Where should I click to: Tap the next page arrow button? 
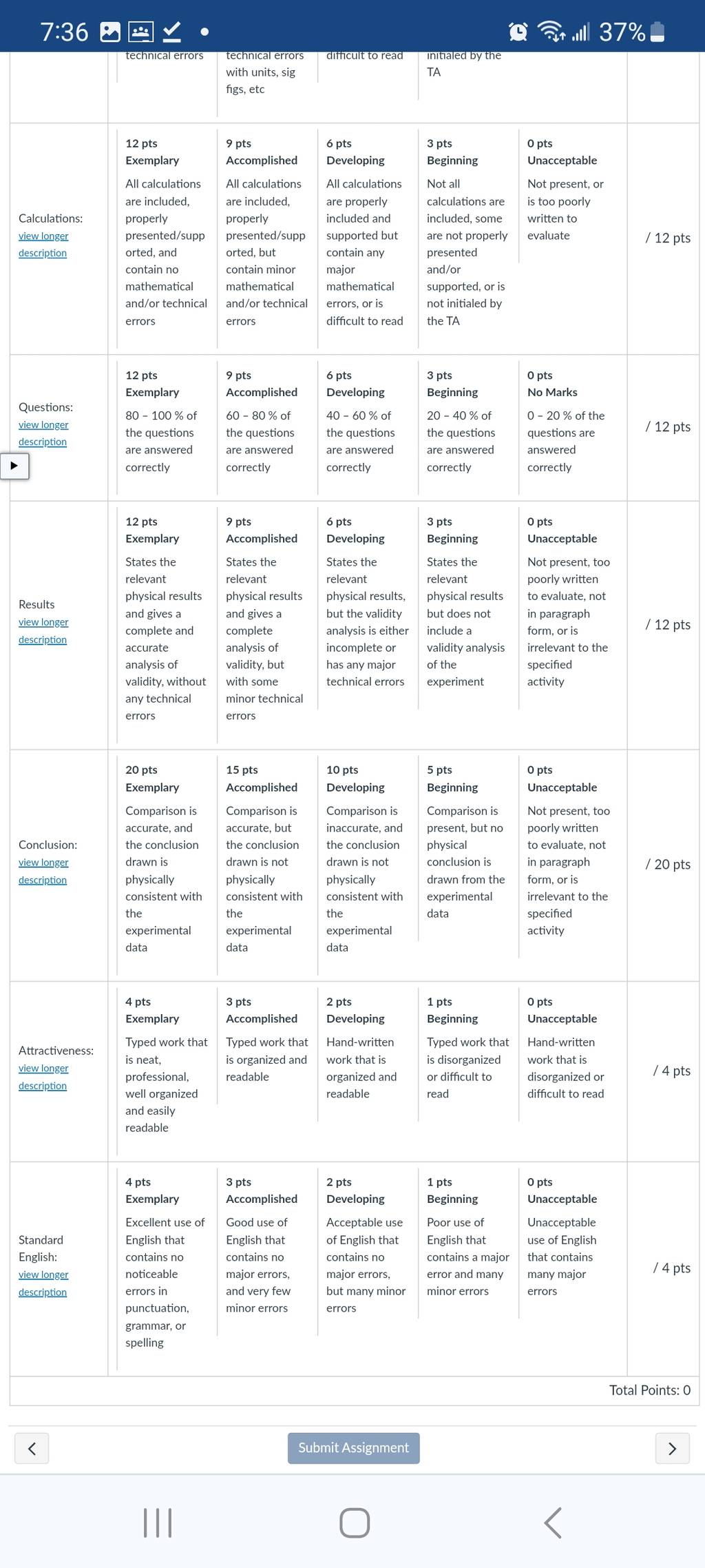coord(672,1448)
